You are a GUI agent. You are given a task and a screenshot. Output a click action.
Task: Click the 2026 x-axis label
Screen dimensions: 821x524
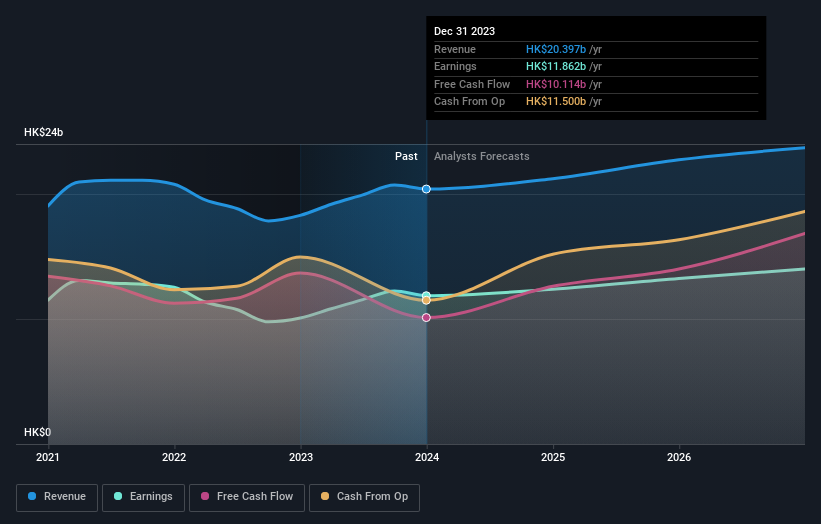pyautogui.click(x=679, y=457)
